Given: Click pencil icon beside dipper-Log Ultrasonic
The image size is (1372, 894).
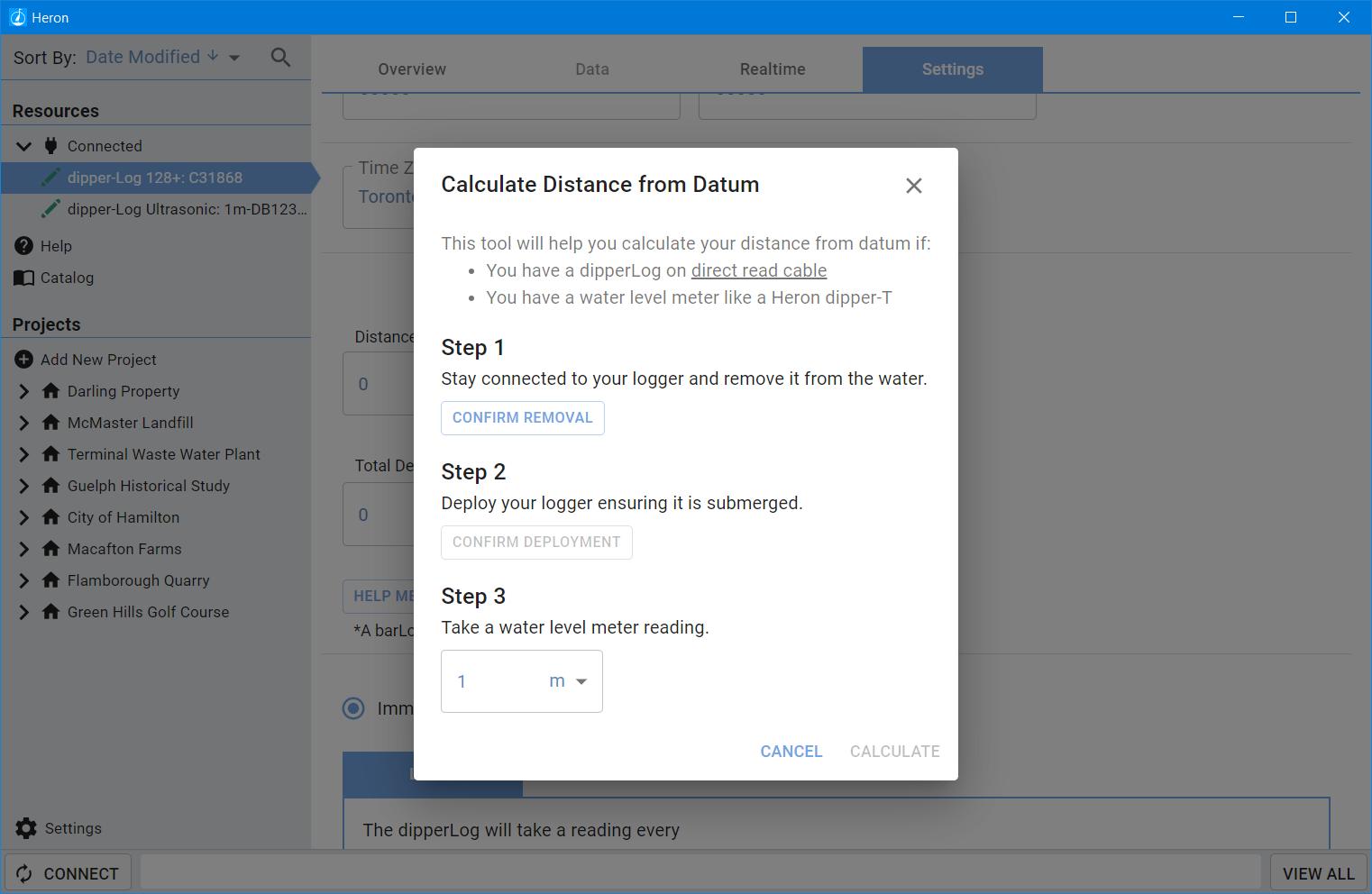Looking at the screenshot, I should 51,209.
